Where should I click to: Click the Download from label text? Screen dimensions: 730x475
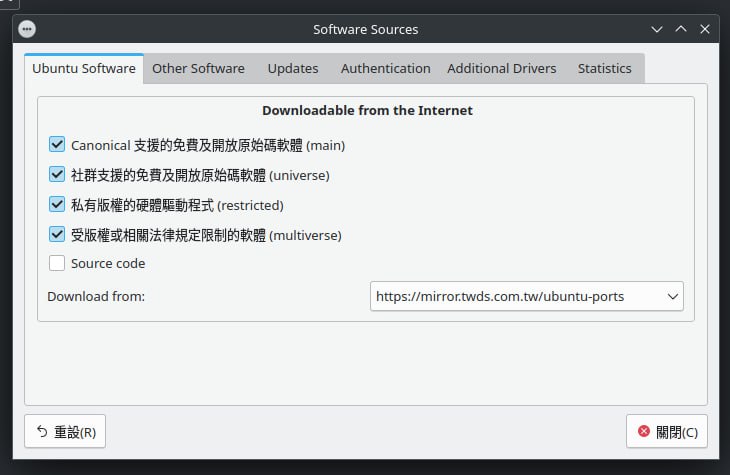[96, 296]
